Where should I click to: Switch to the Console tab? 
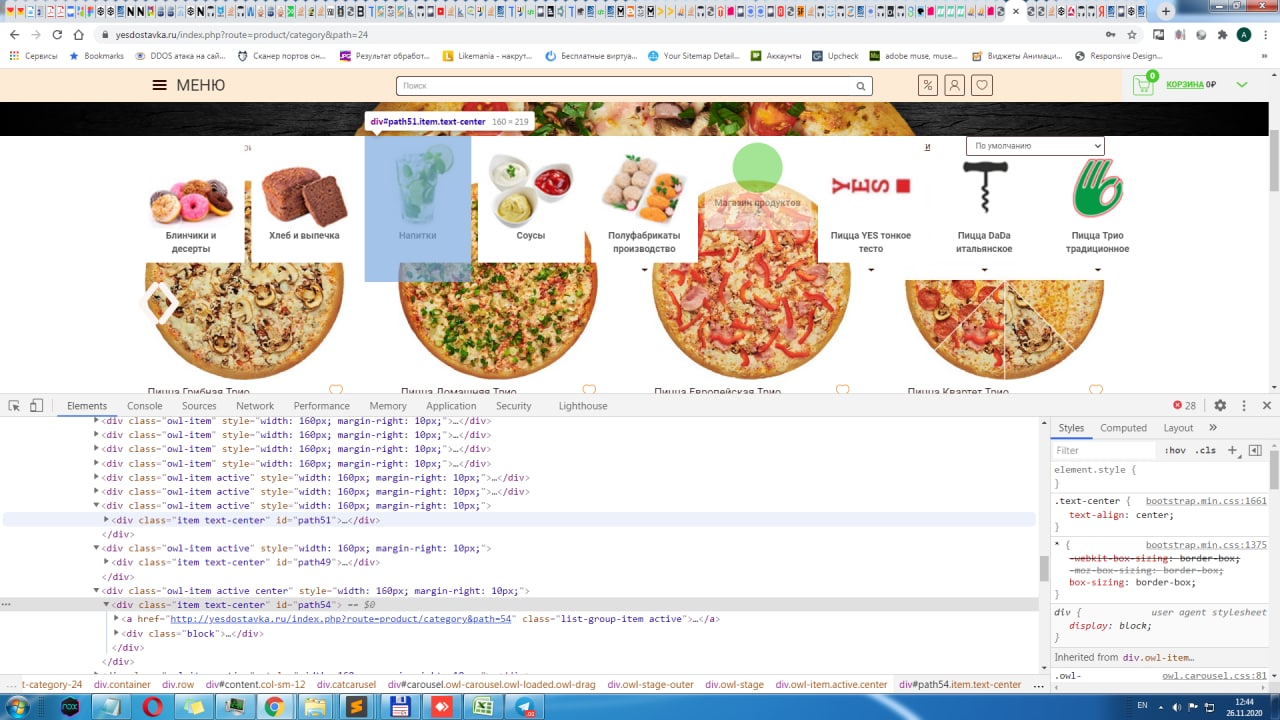[x=144, y=406]
